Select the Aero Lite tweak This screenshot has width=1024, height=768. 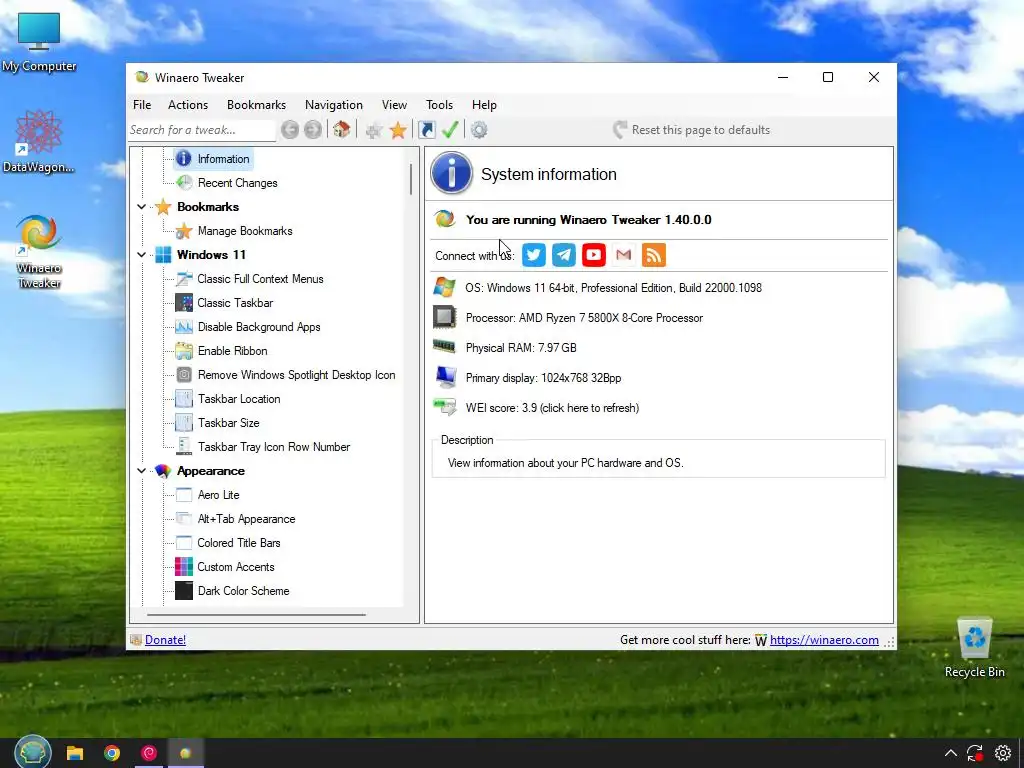[218, 495]
